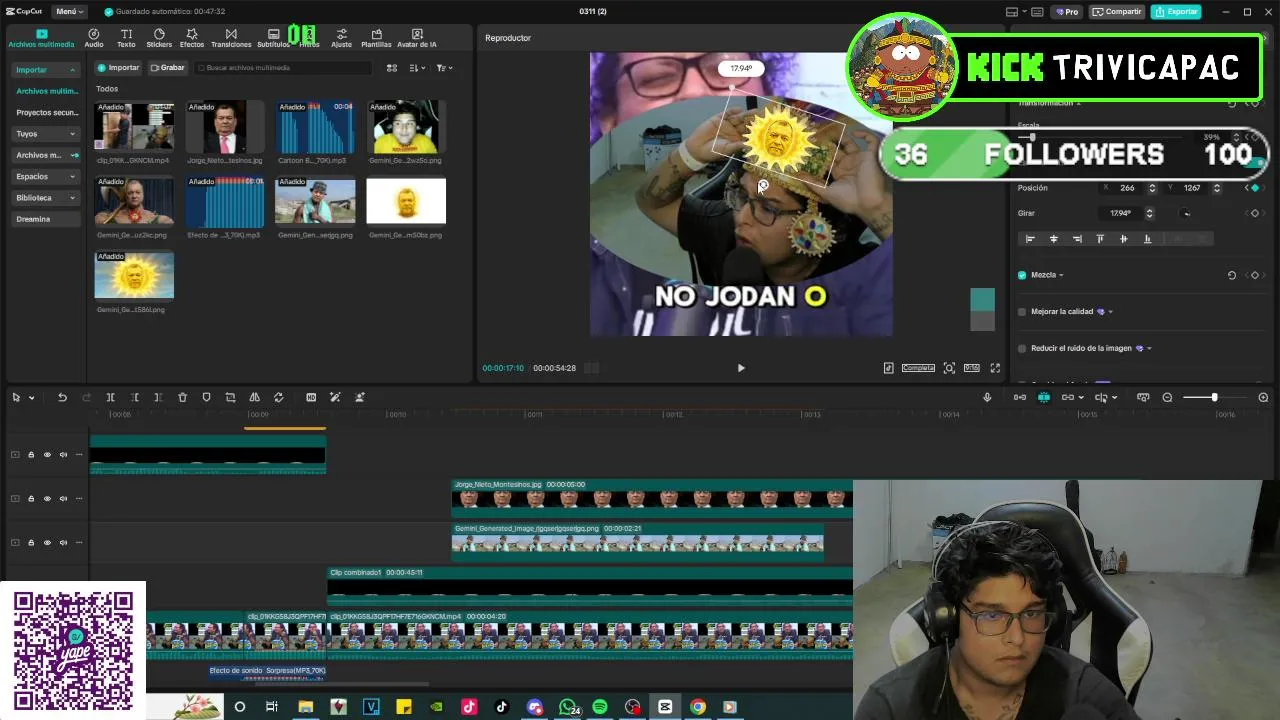Image resolution: width=1280 pixels, height=720 pixels.
Task: Switch to the Efectos tab
Action: pos(192,38)
